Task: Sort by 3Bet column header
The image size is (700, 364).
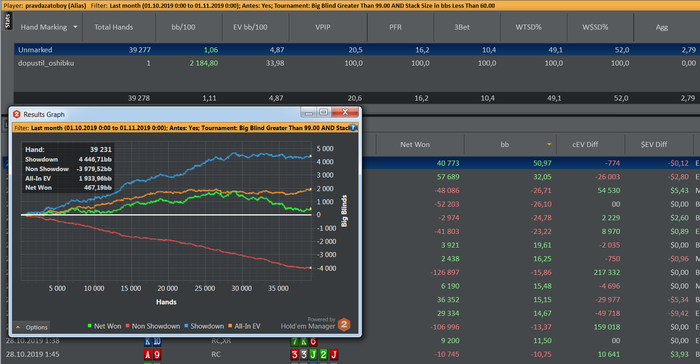Action: pos(462,27)
